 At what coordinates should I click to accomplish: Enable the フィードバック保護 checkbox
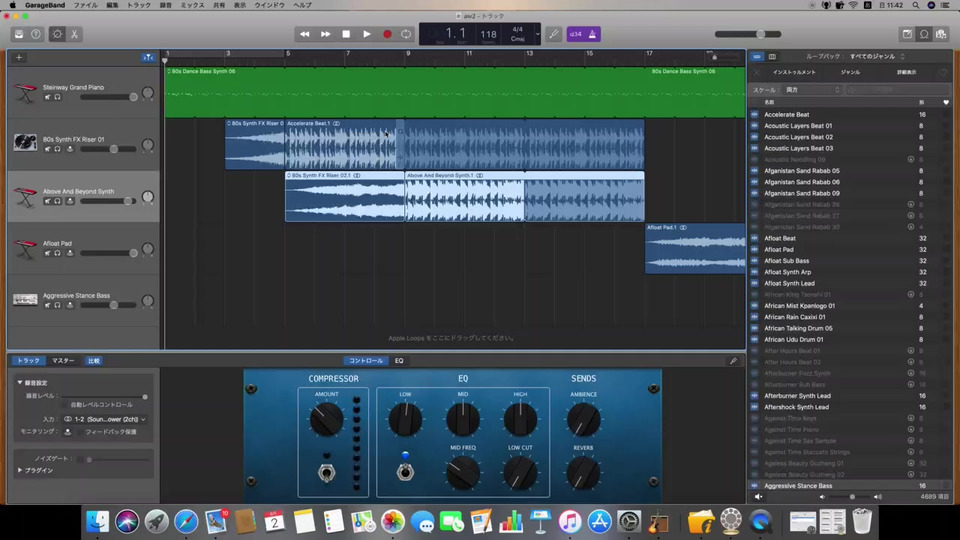coord(80,432)
